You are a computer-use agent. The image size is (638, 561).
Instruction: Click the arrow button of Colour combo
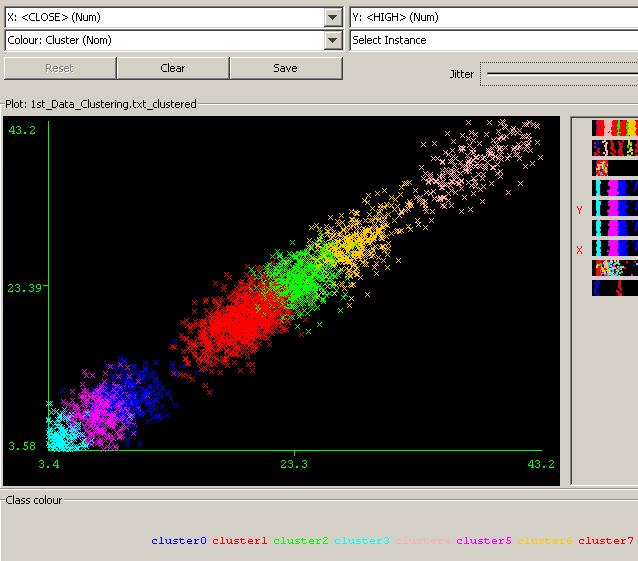tap(333, 40)
